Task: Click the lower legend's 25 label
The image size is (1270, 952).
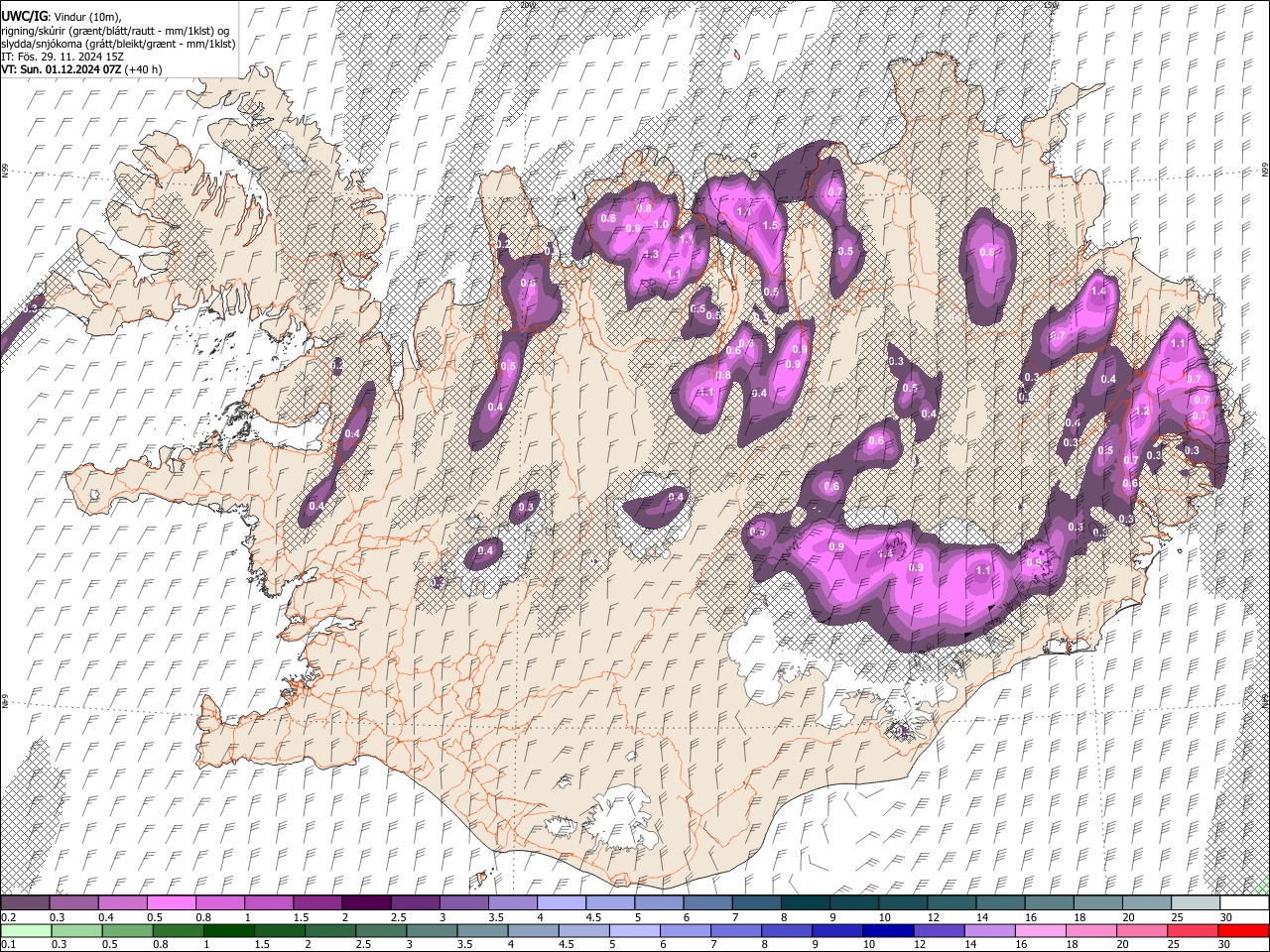Action: click(1172, 944)
